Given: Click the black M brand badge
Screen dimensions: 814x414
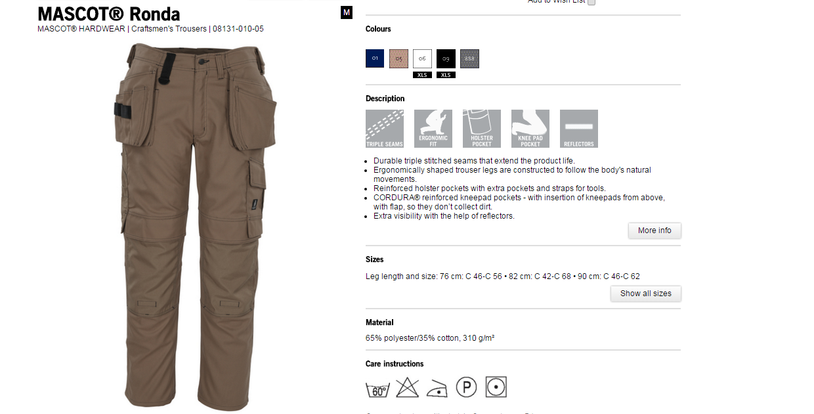Looking at the screenshot, I should [x=346, y=12].
